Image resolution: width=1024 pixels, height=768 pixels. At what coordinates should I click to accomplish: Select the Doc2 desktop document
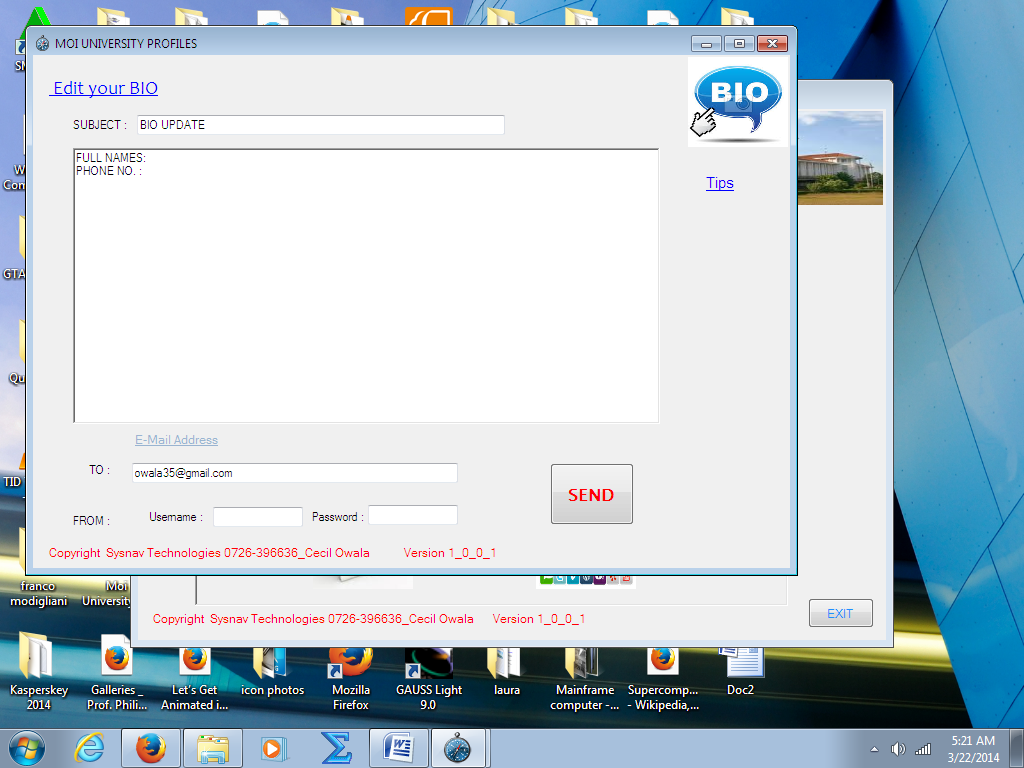point(741,673)
